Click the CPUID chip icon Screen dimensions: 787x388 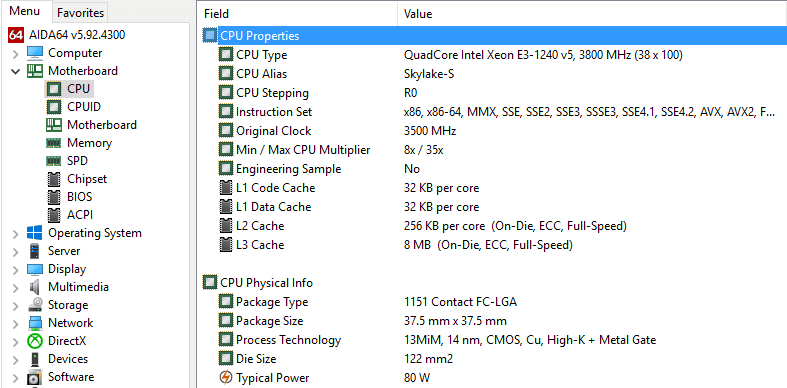[54, 107]
